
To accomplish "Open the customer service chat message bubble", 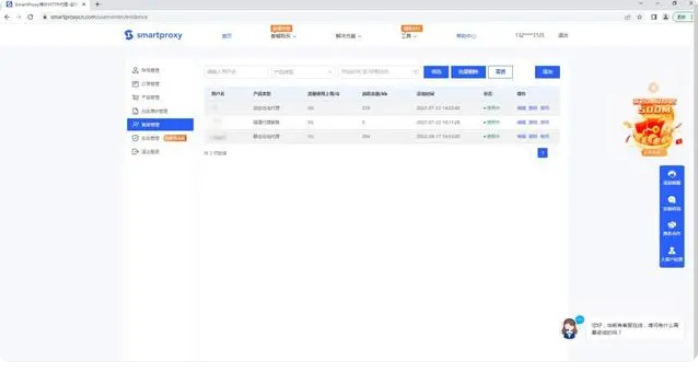I will click(635, 329).
